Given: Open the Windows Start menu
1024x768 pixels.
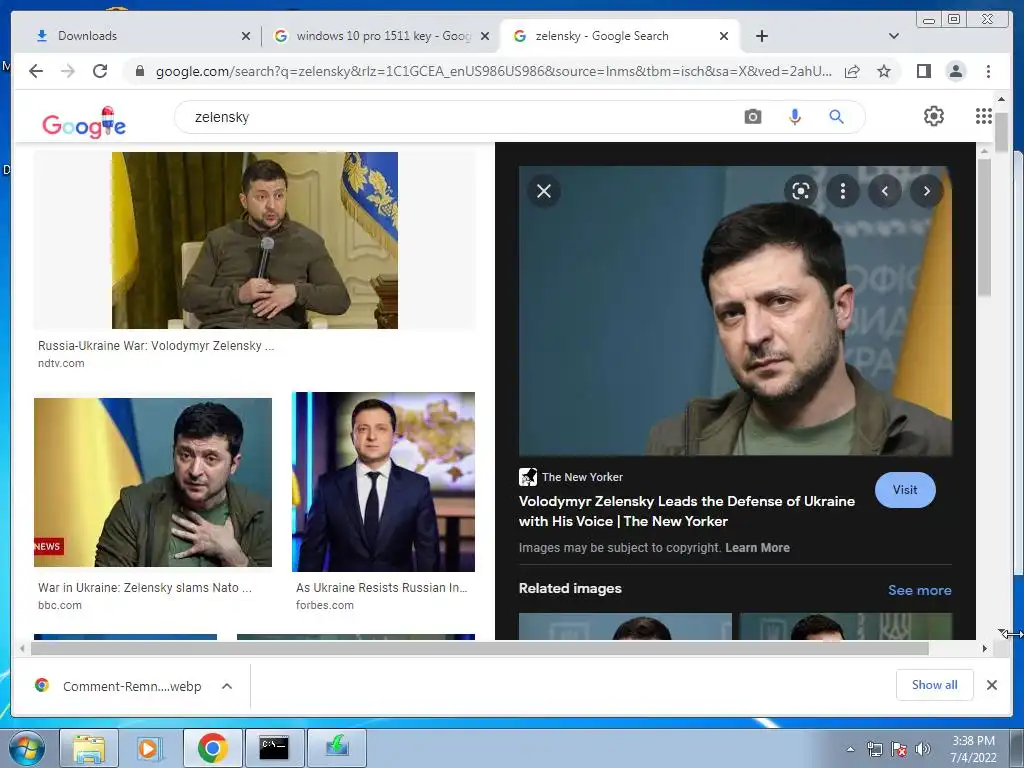Looking at the screenshot, I should click(27, 748).
